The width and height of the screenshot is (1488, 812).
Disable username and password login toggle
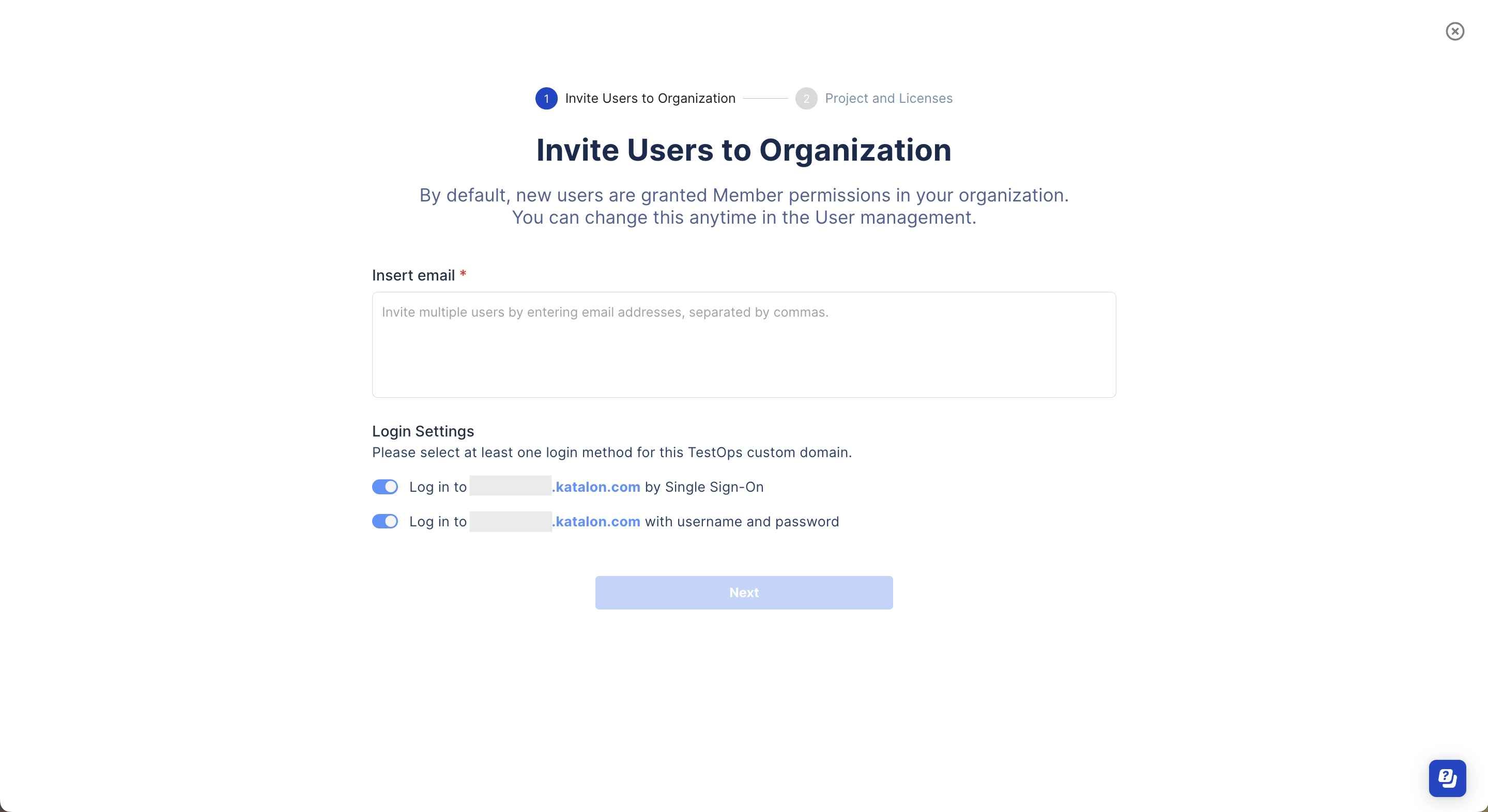click(x=385, y=521)
